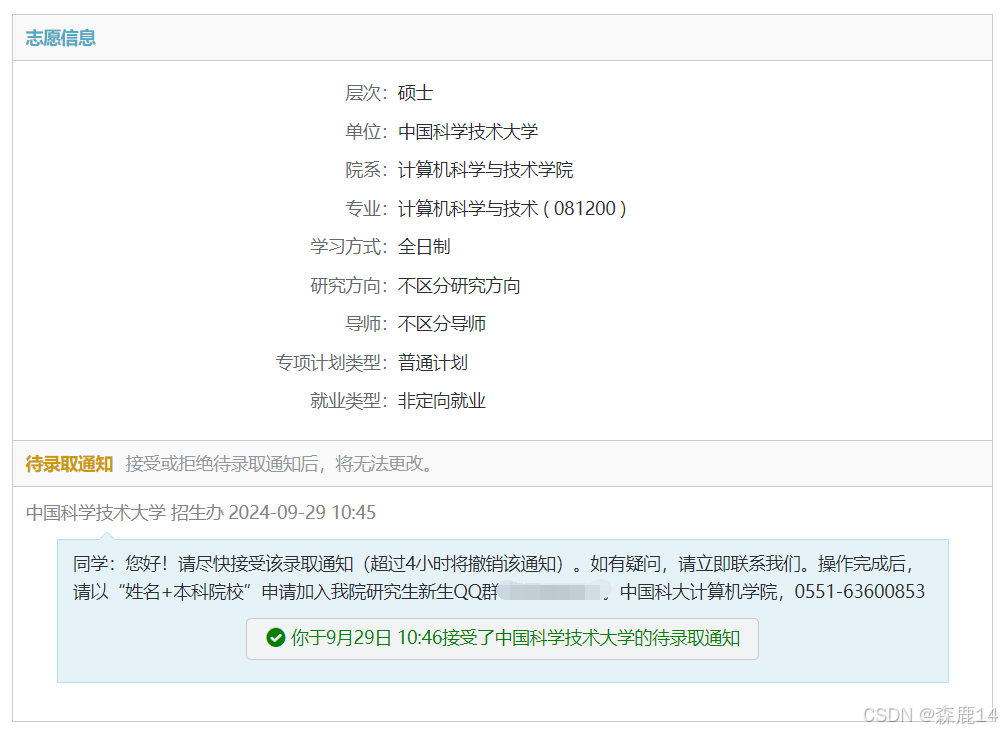Click the label '就业类型:'
This screenshot has height=733, width=1002.
349,401
